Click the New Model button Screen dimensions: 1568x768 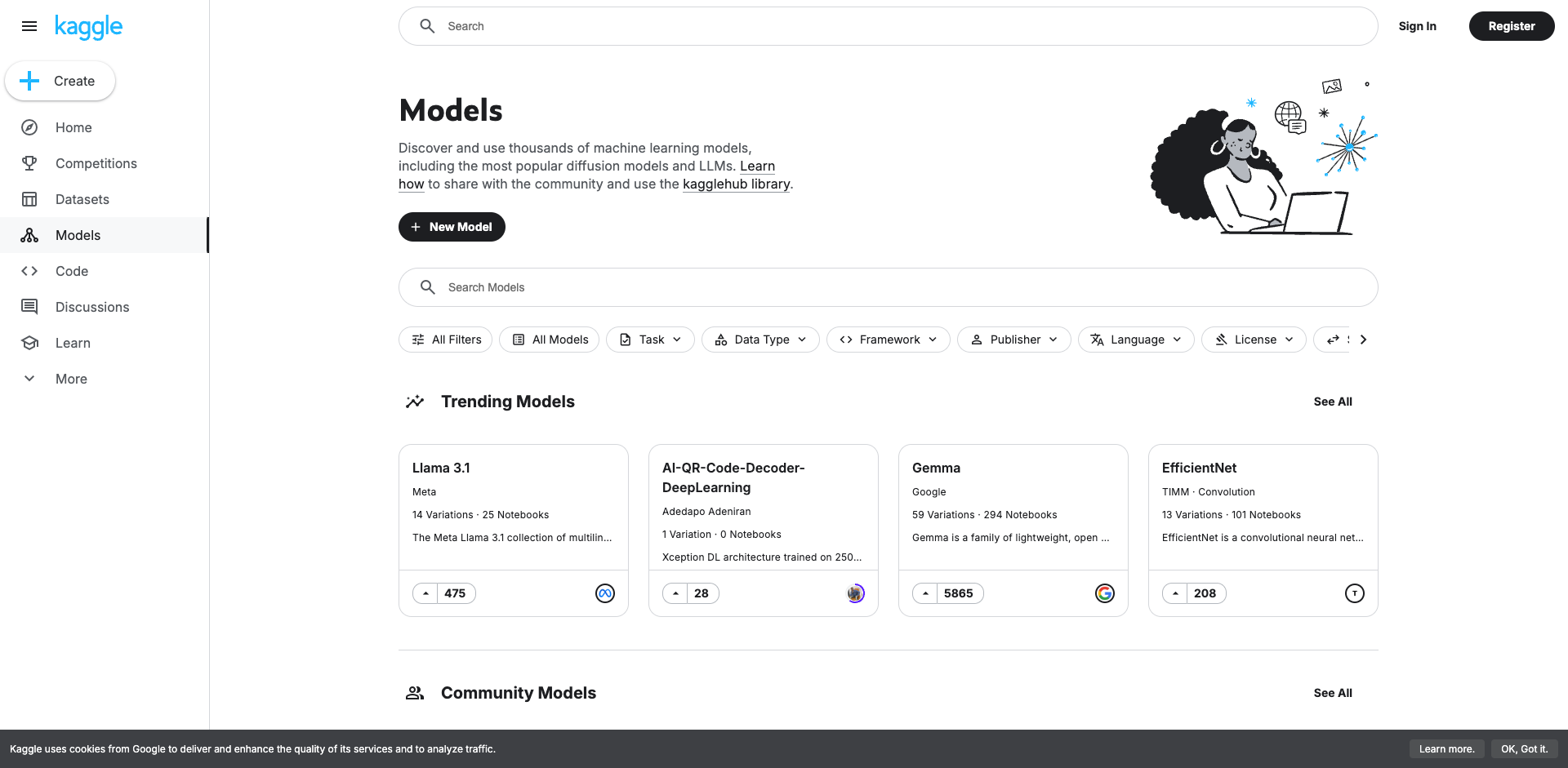(452, 227)
